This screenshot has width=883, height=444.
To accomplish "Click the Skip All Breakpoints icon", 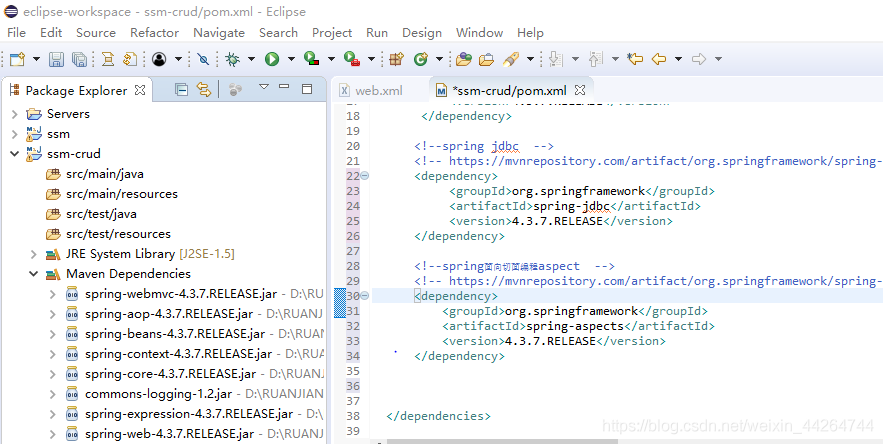I will click(x=204, y=59).
